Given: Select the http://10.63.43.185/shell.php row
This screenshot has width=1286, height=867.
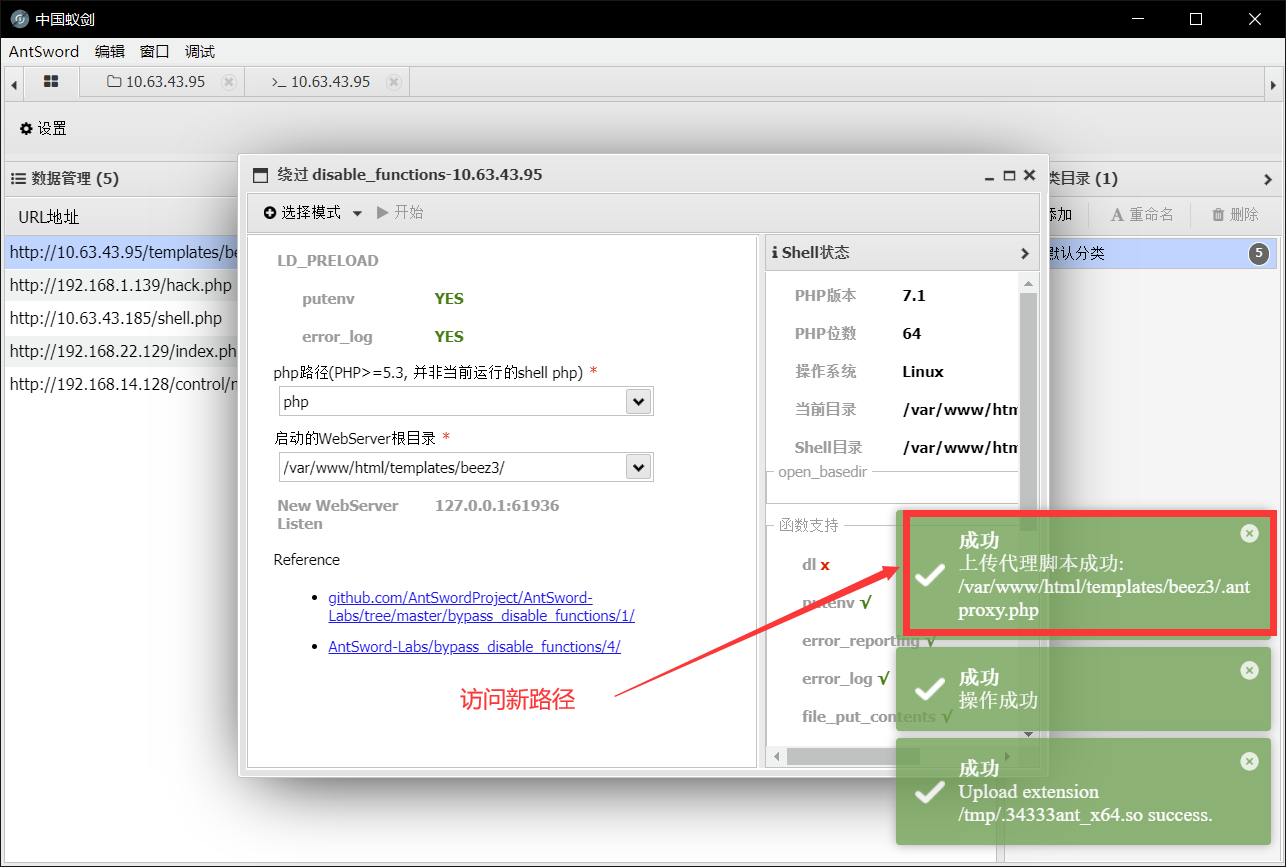Looking at the screenshot, I should pyautogui.click(x=122, y=318).
